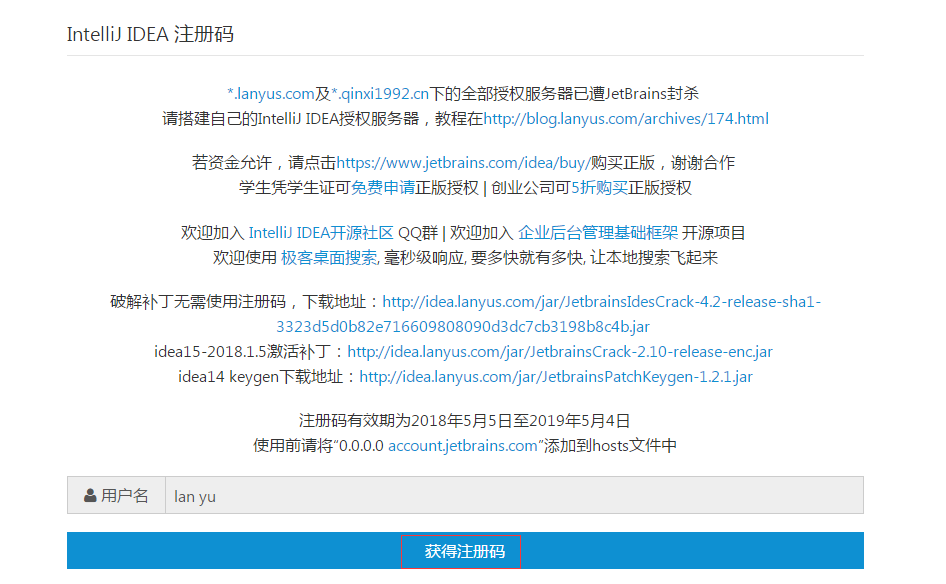This screenshot has height=584, width=946.
Task: Open the 企业后台管理基础框架 project link
Action: [598, 233]
